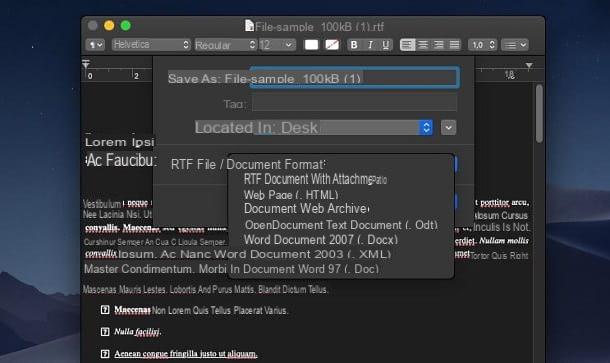Select Word Document 2007 (.Docx) format

click(321, 240)
